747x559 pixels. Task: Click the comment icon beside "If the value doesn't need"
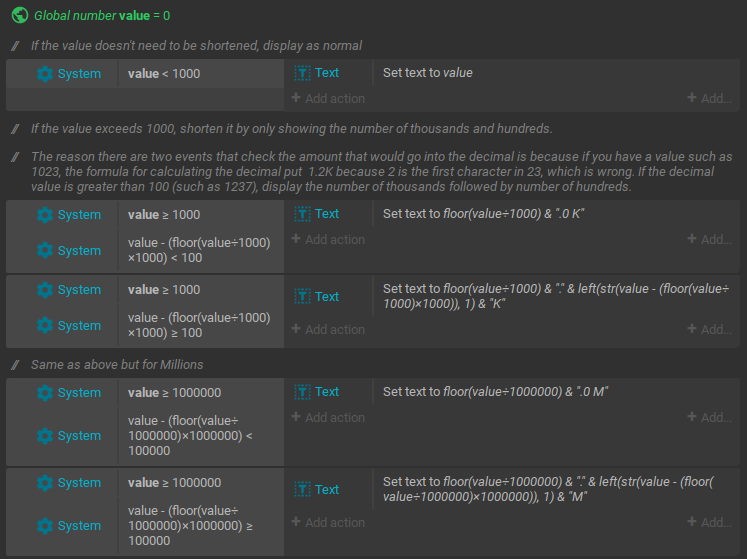15,46
